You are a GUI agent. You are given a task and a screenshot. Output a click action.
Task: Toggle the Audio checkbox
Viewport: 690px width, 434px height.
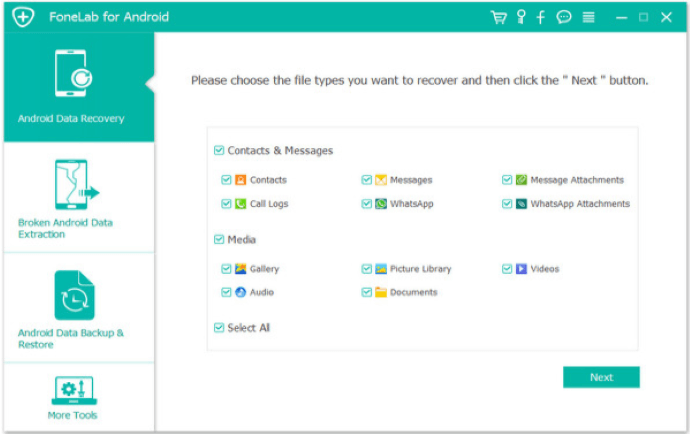(x=226, y=292)
